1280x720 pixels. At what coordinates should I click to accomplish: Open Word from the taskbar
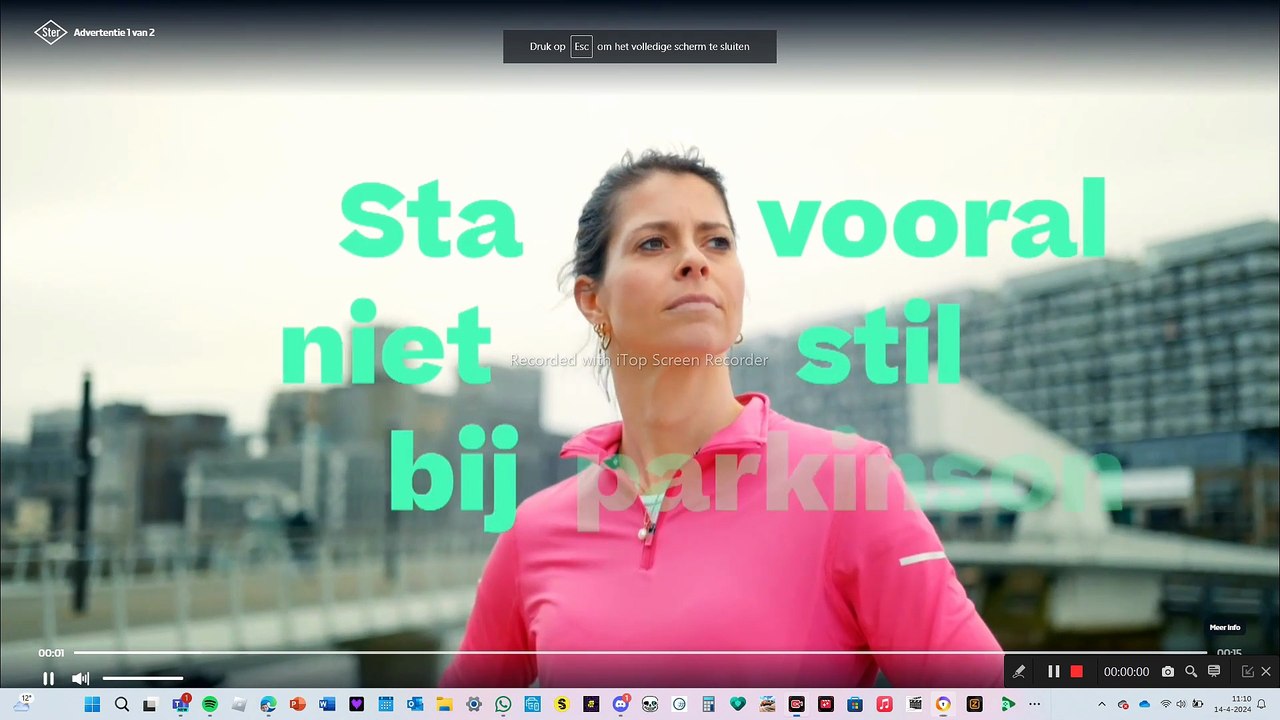pyautogui.click(x=327, y=704)
